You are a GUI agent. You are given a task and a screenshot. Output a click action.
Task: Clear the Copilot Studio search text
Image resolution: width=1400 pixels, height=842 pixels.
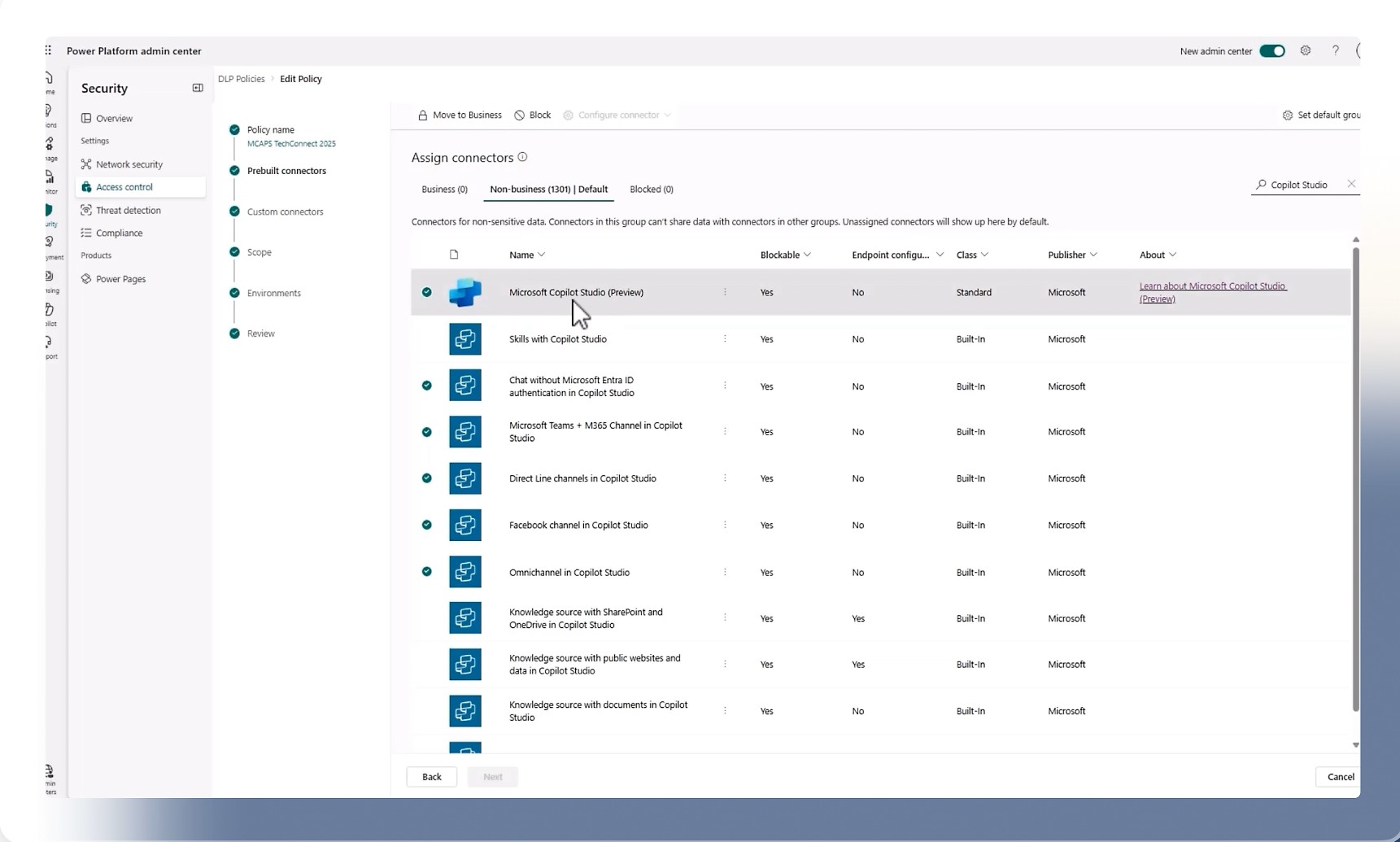(x=1351, y=184)
